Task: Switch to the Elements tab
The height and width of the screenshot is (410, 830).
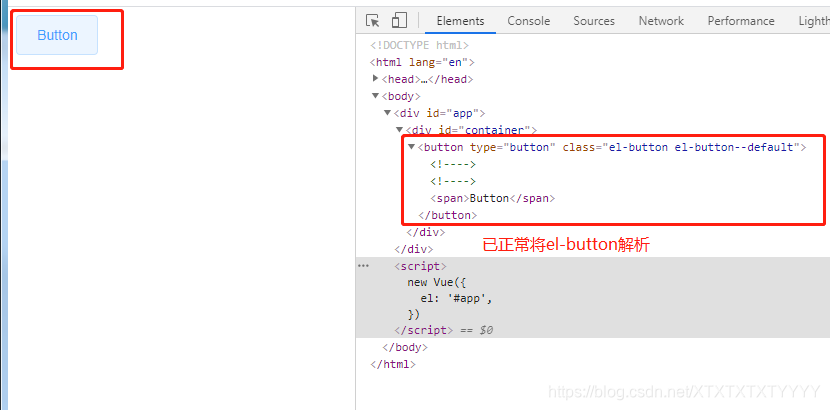Action: pos(460,21)
